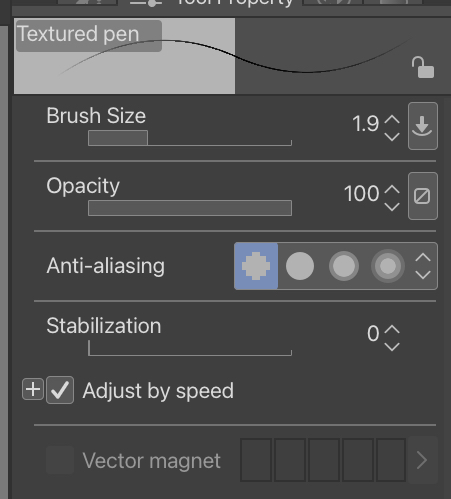
Task: Click the Opacity slider bar
Action: (190, 208)
